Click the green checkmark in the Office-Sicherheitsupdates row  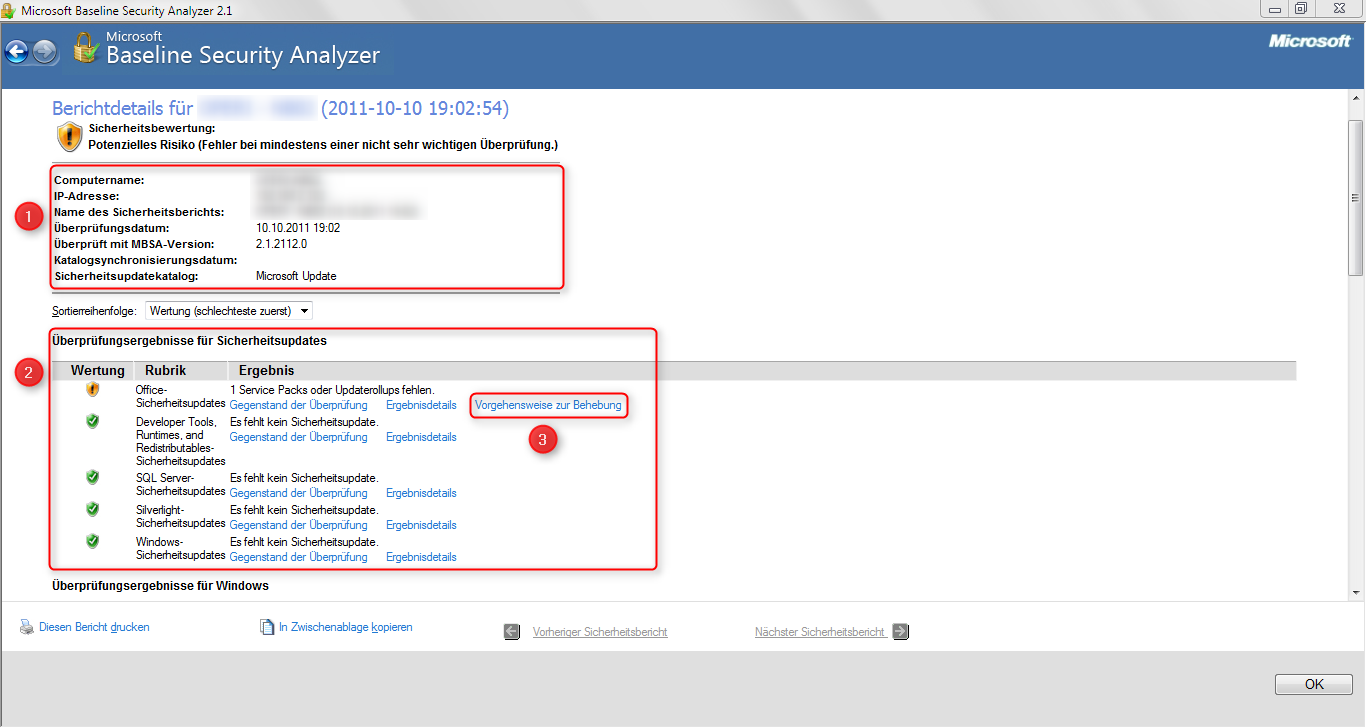click(x=92, y=389)
